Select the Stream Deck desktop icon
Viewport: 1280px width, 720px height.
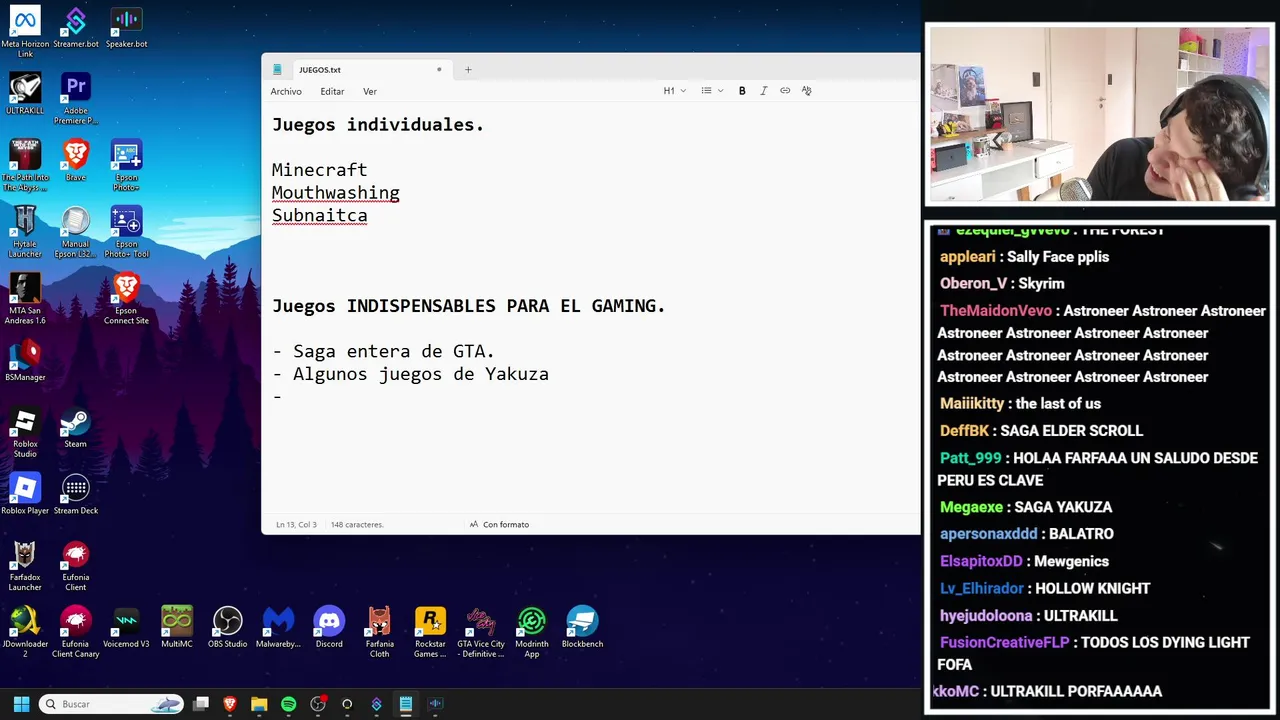click(76, 494)
